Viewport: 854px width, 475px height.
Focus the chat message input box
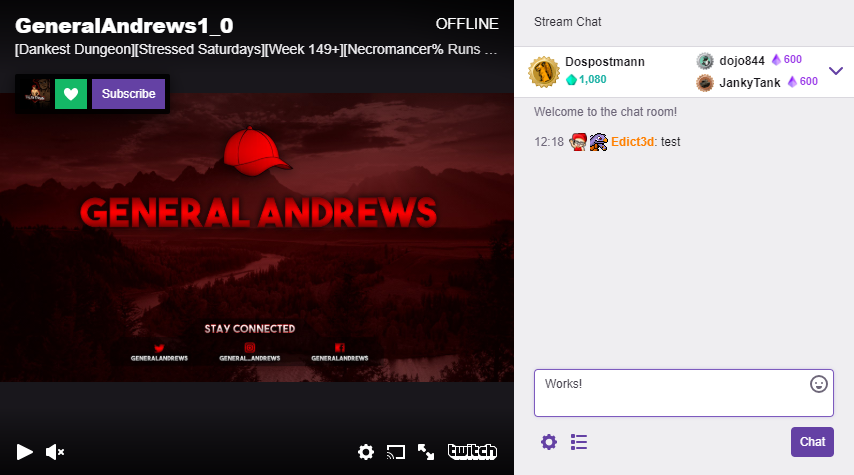pyautogui.click(x=684, y=393)
